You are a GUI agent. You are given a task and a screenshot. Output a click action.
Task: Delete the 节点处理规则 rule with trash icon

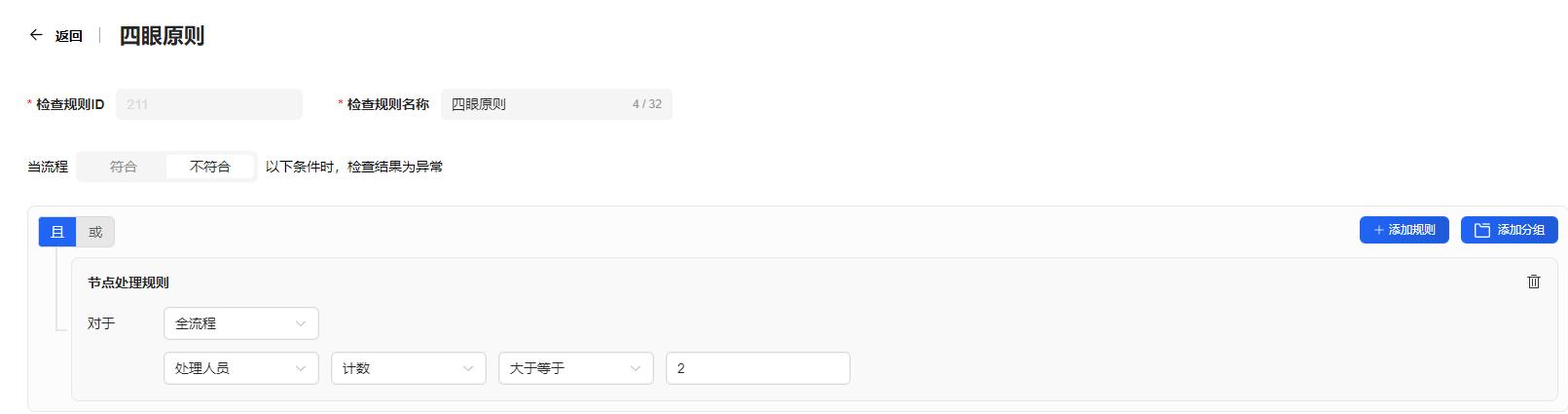(1534, 282)
